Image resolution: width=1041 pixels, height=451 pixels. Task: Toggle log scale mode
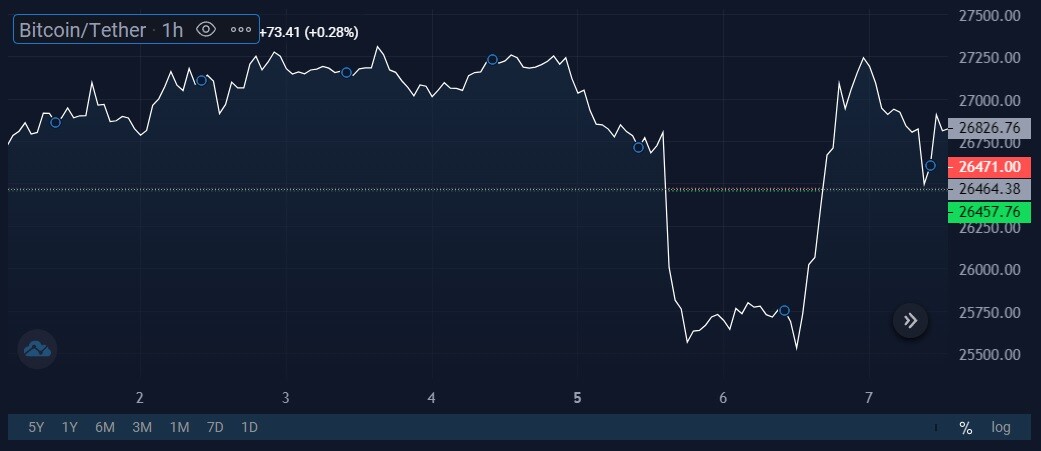pos(1001,427)
